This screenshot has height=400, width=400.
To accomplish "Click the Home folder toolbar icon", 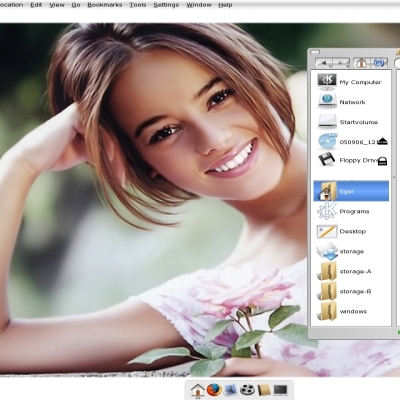I will coord(362,63).
